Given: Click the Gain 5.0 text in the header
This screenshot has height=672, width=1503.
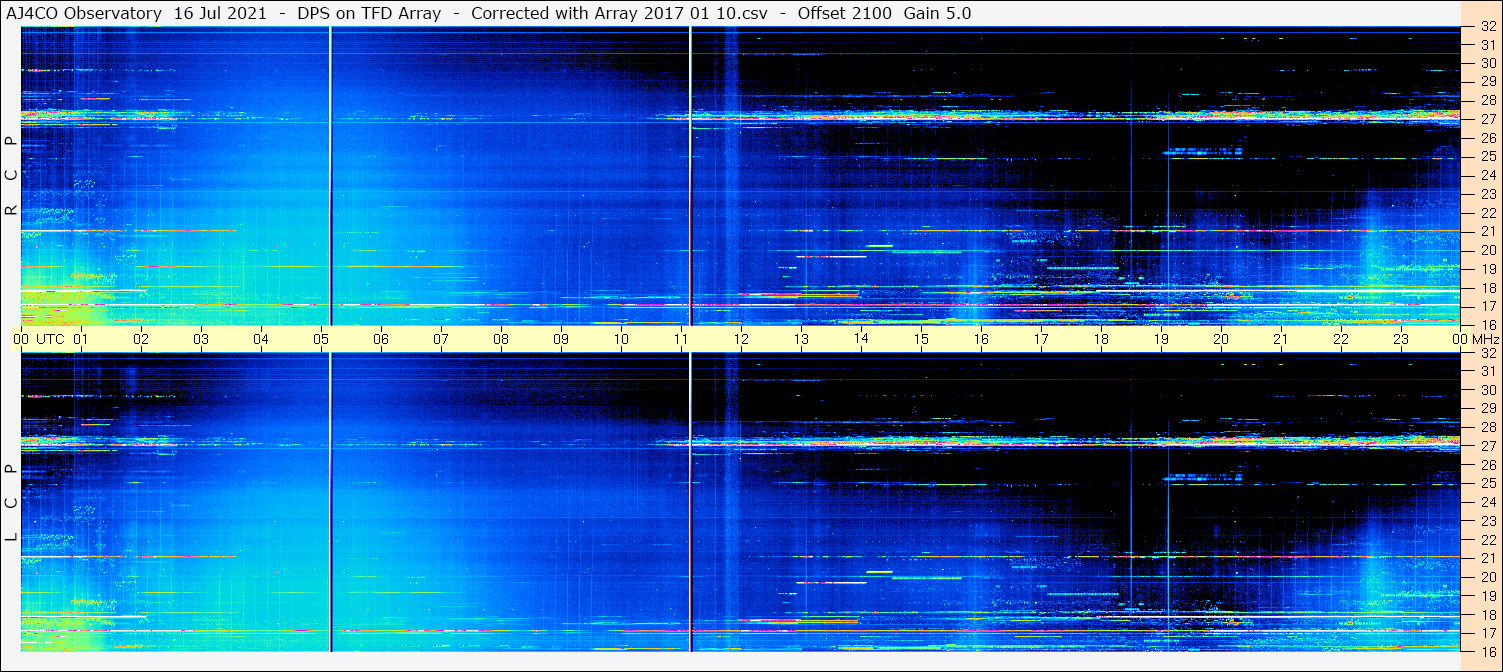Looking at the screenshot, I should pyautogui.click(x=937, y=13).
